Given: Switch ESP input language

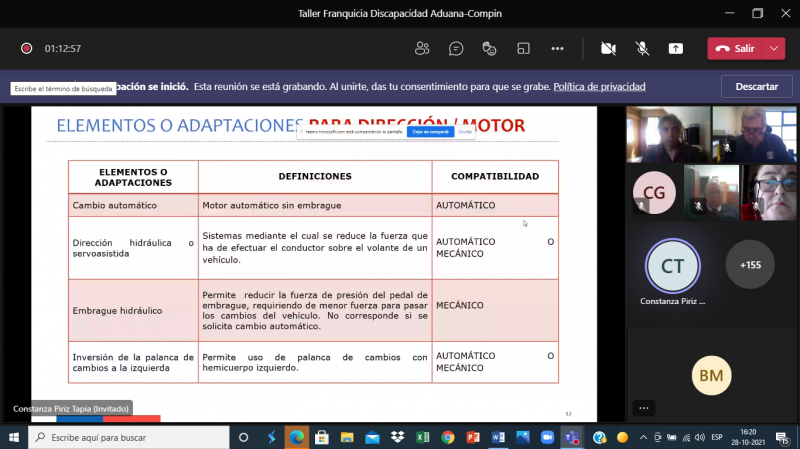Looking at the screenshot, I should point(717,437).
